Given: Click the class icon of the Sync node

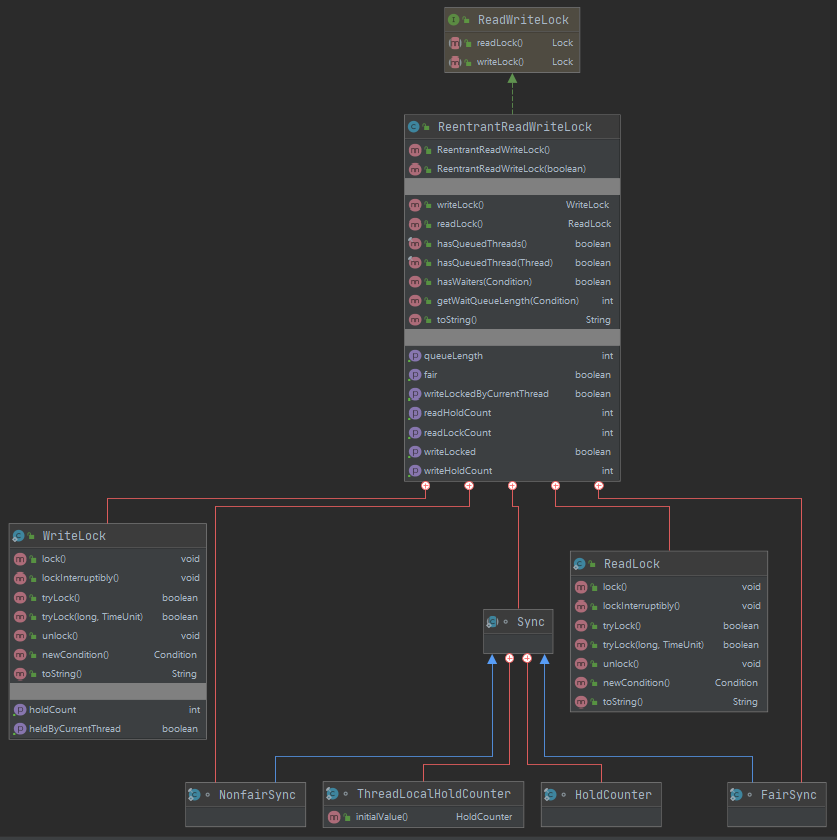Looking at the screenshot, I should tap(492, 622).
